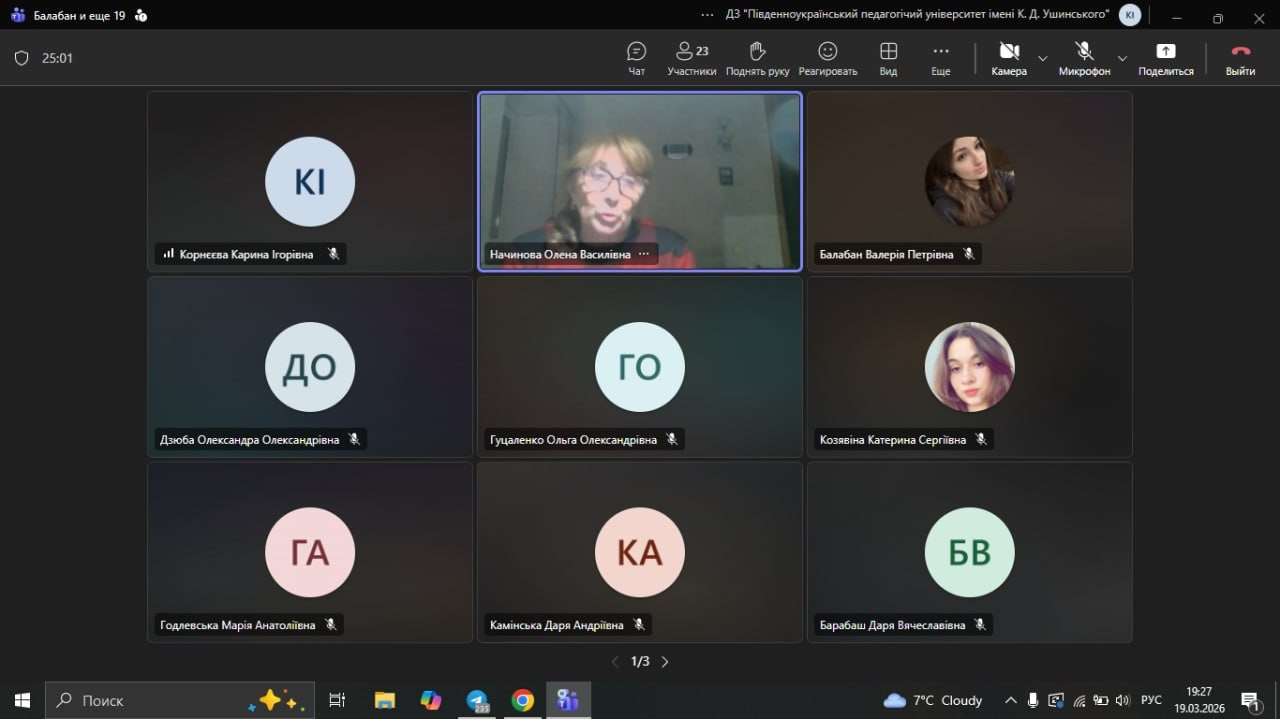Open the Chat panel
Viewport: 1280px width, 719px height.
(636, 58)
